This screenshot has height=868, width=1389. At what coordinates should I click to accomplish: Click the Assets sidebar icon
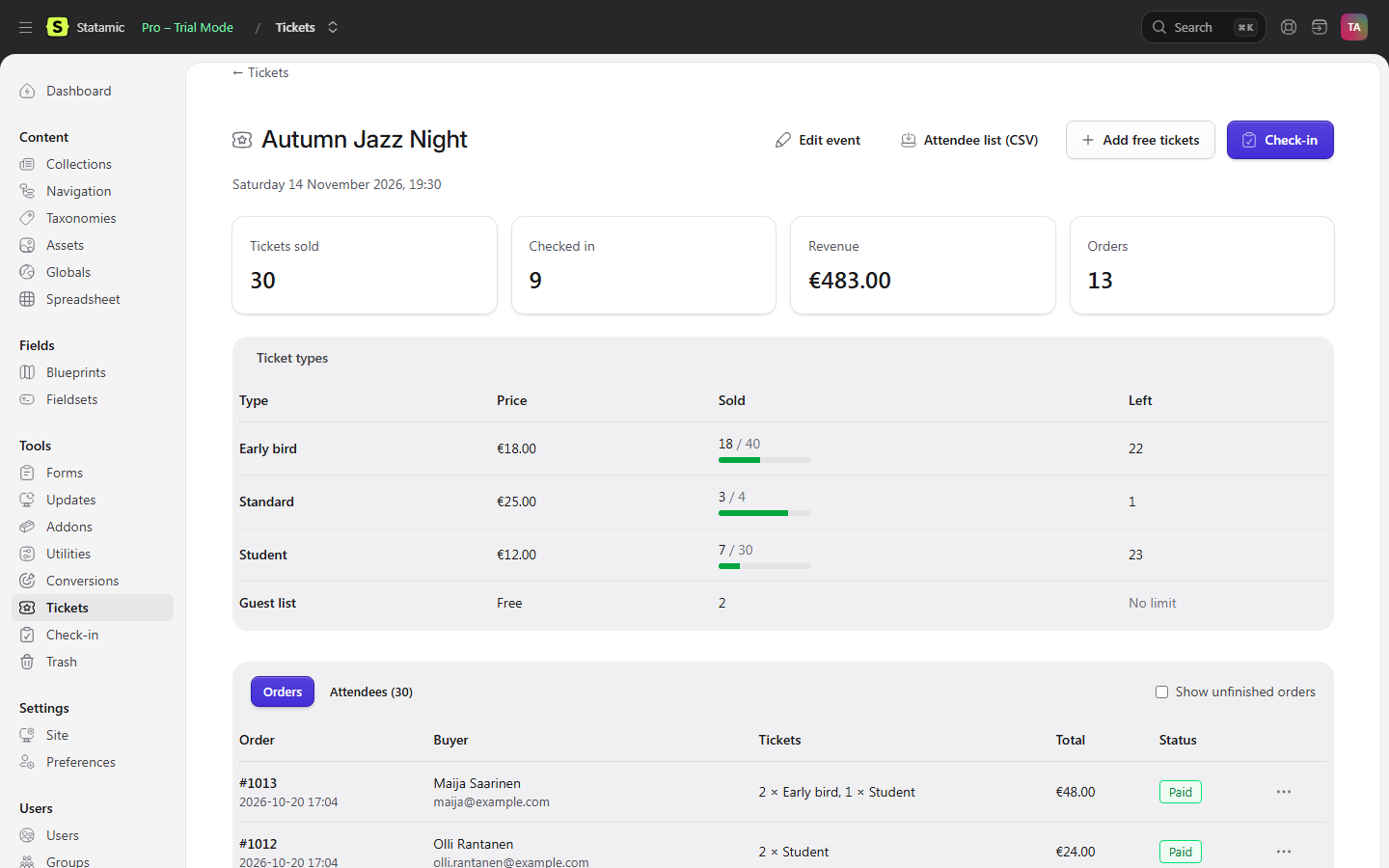click(x=27, y=245)
